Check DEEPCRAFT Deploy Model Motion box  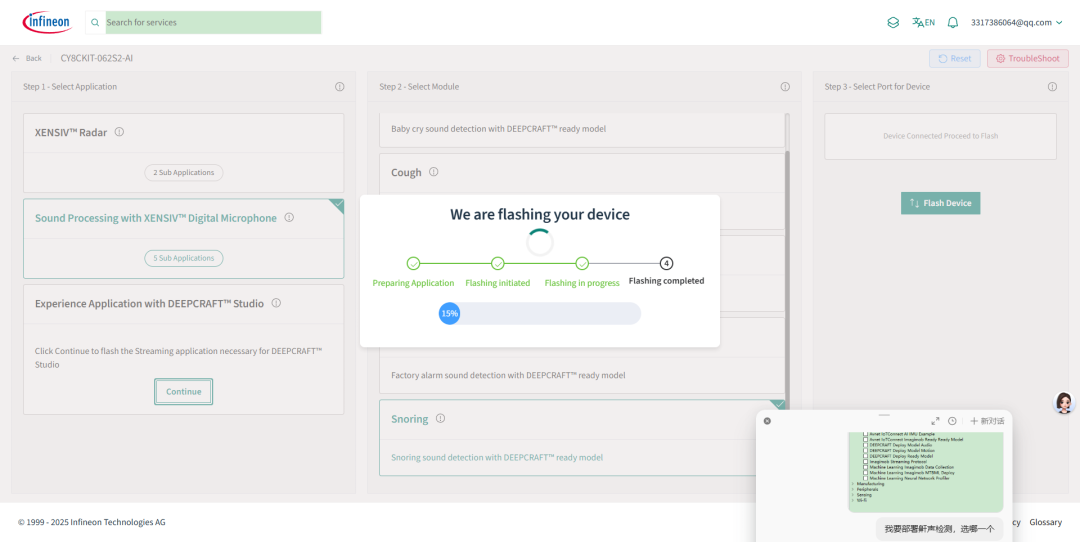865,450
